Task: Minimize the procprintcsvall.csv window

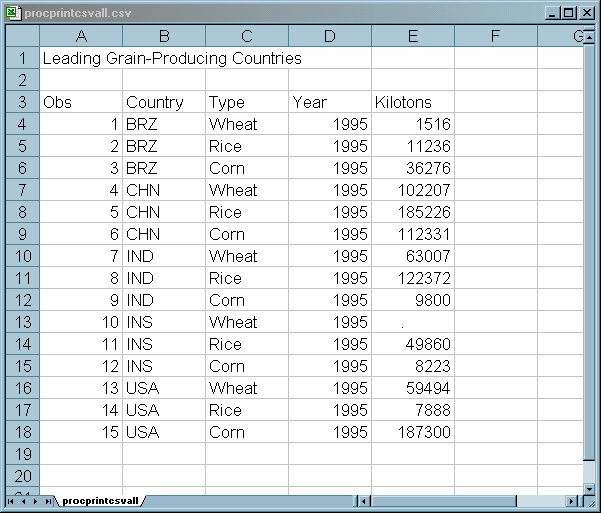Action: (x=552, y=13)
